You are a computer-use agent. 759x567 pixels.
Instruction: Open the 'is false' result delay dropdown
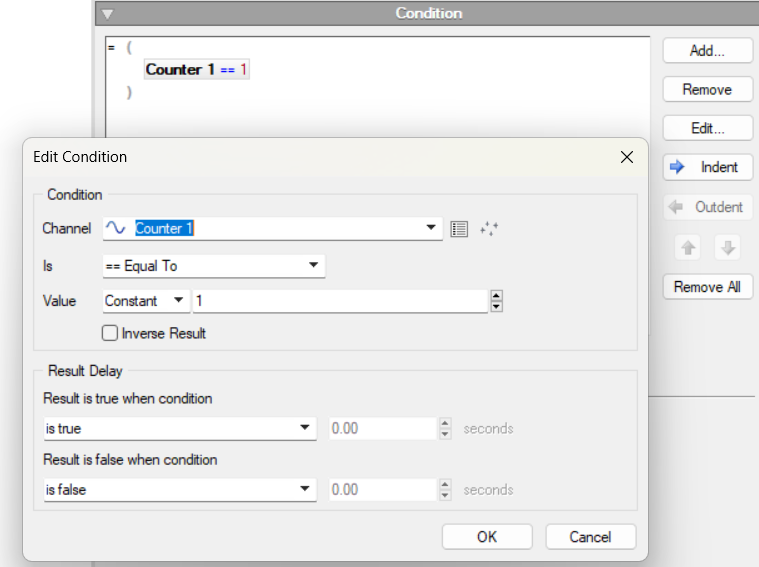tap(305, 490)
